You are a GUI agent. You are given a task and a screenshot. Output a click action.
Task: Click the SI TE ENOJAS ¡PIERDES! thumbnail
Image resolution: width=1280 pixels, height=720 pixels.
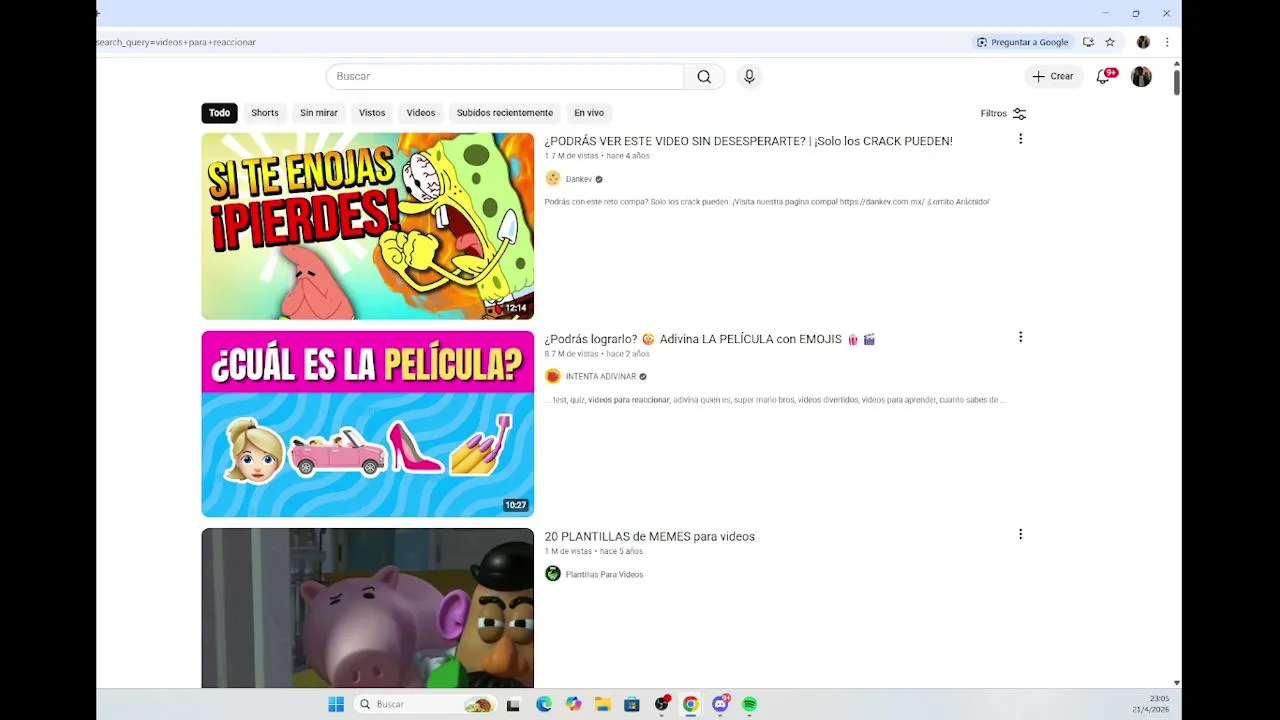pos(368,226)
